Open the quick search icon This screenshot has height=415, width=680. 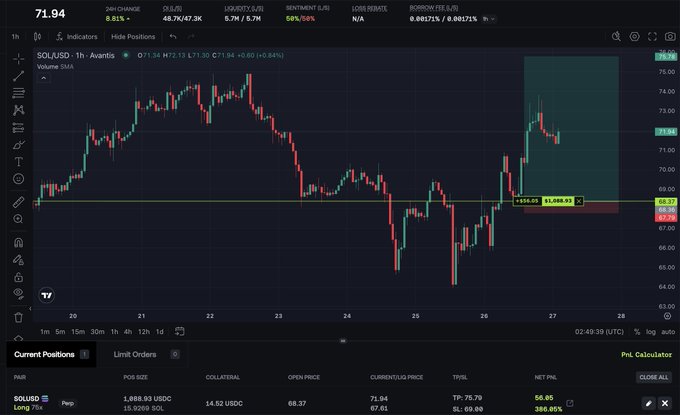coord(616,37)
